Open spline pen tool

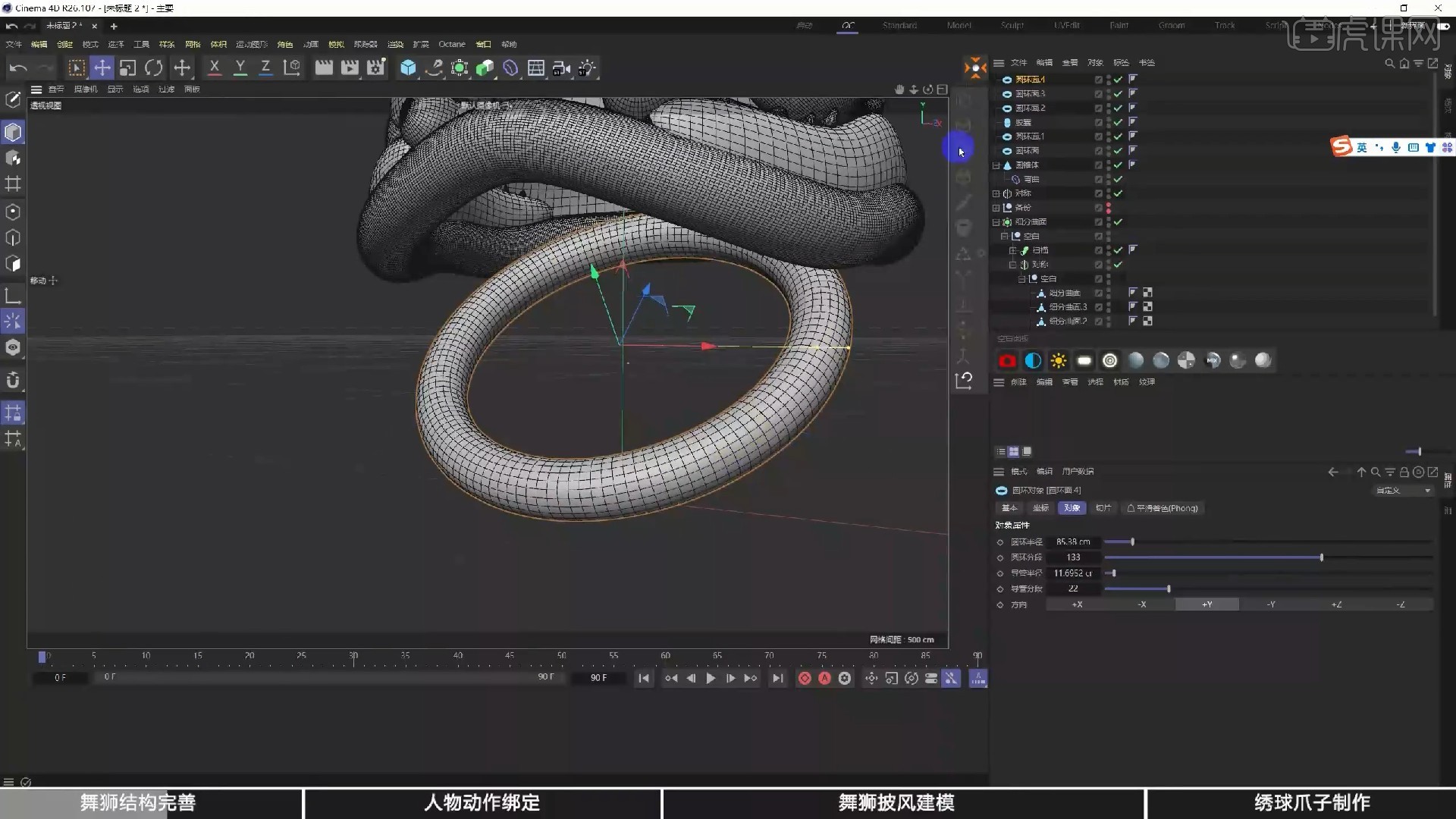click(434, 68)
